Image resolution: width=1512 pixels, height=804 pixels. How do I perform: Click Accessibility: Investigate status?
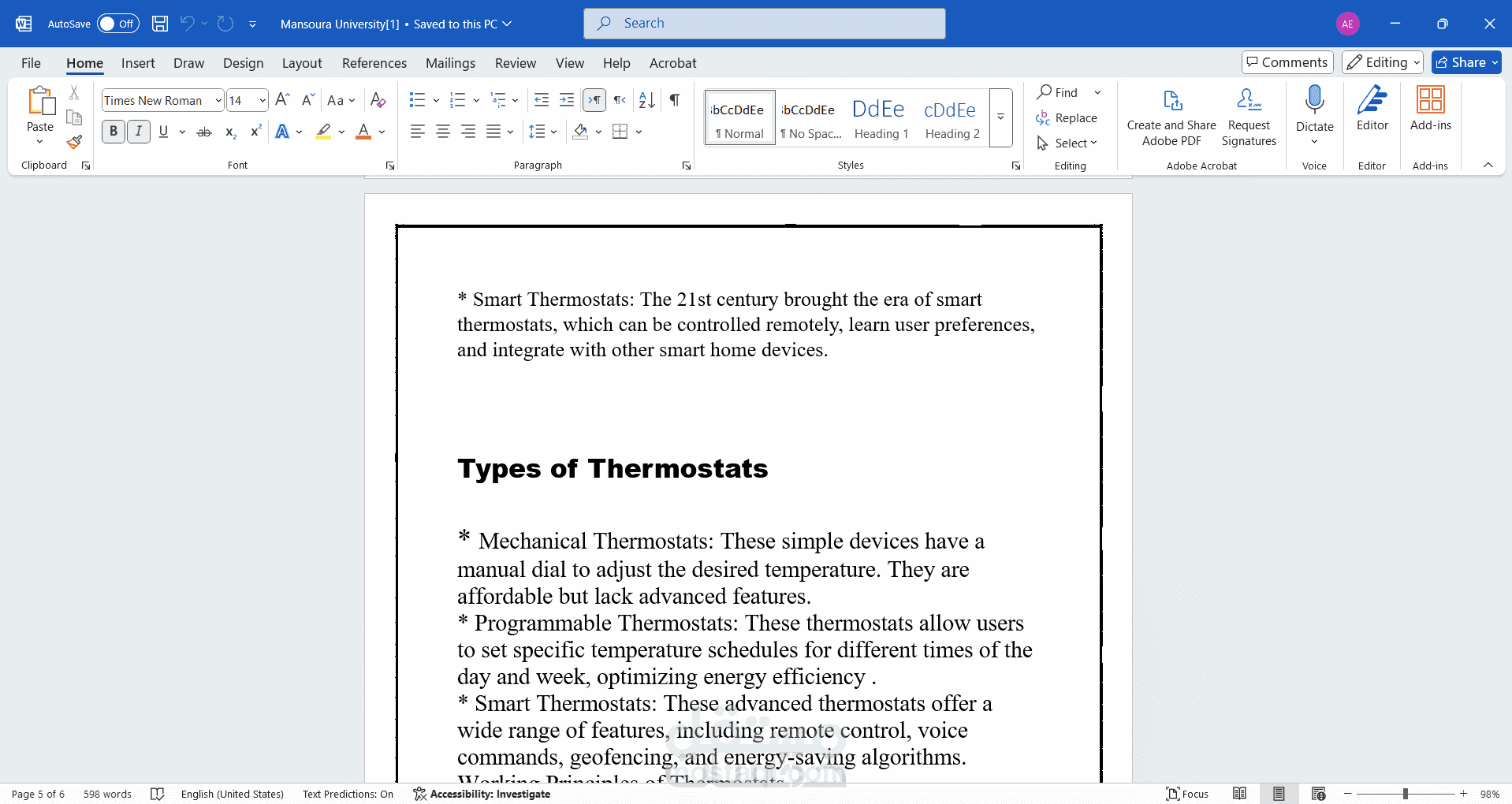[482, 794]
